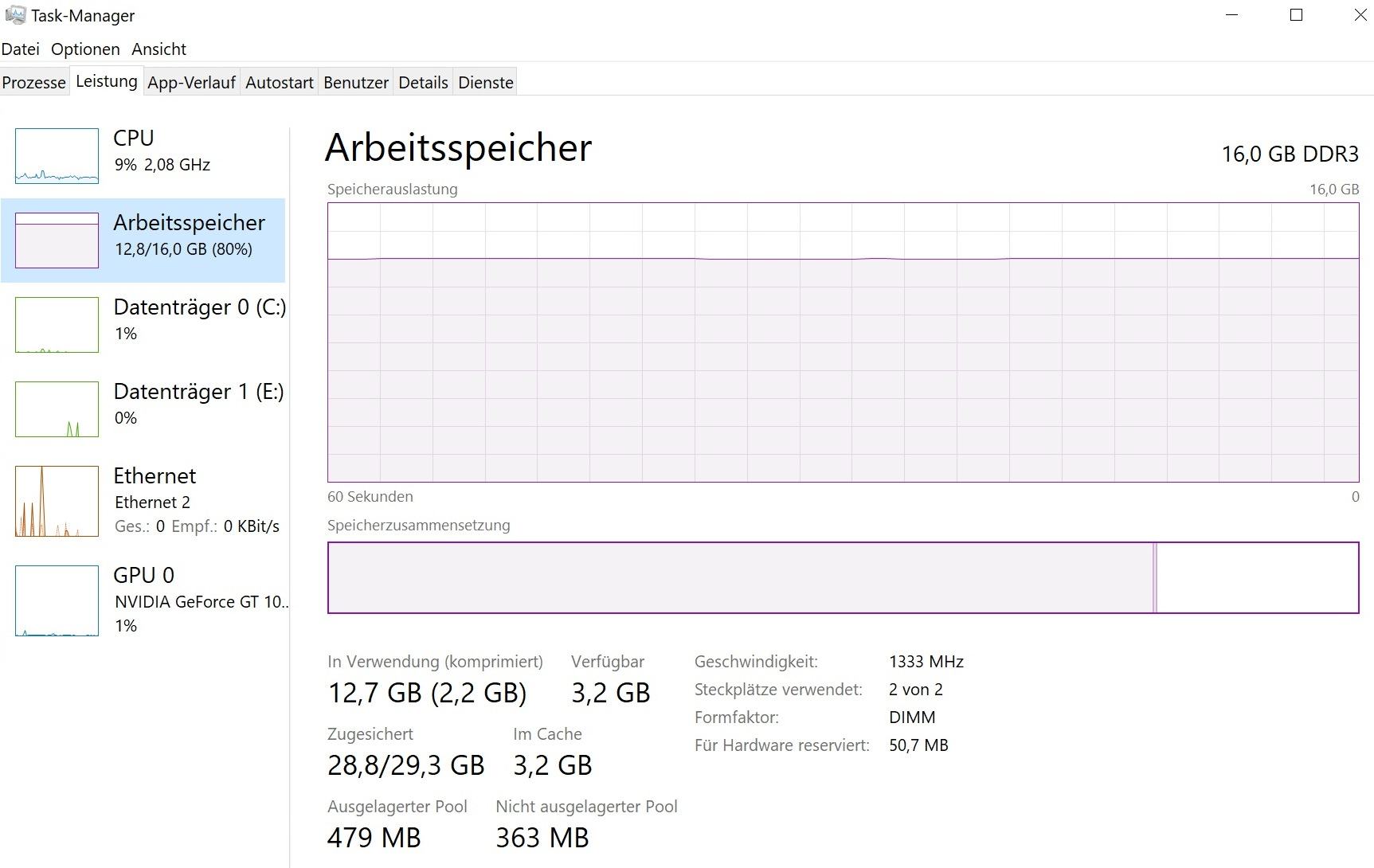Open the Ansicht menu

[x=159, y=49]
